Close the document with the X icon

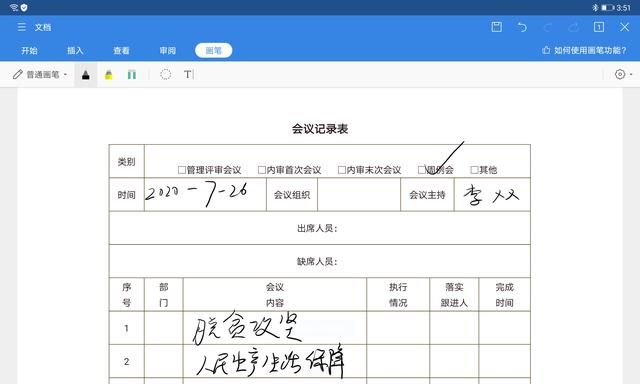[624, 27]
